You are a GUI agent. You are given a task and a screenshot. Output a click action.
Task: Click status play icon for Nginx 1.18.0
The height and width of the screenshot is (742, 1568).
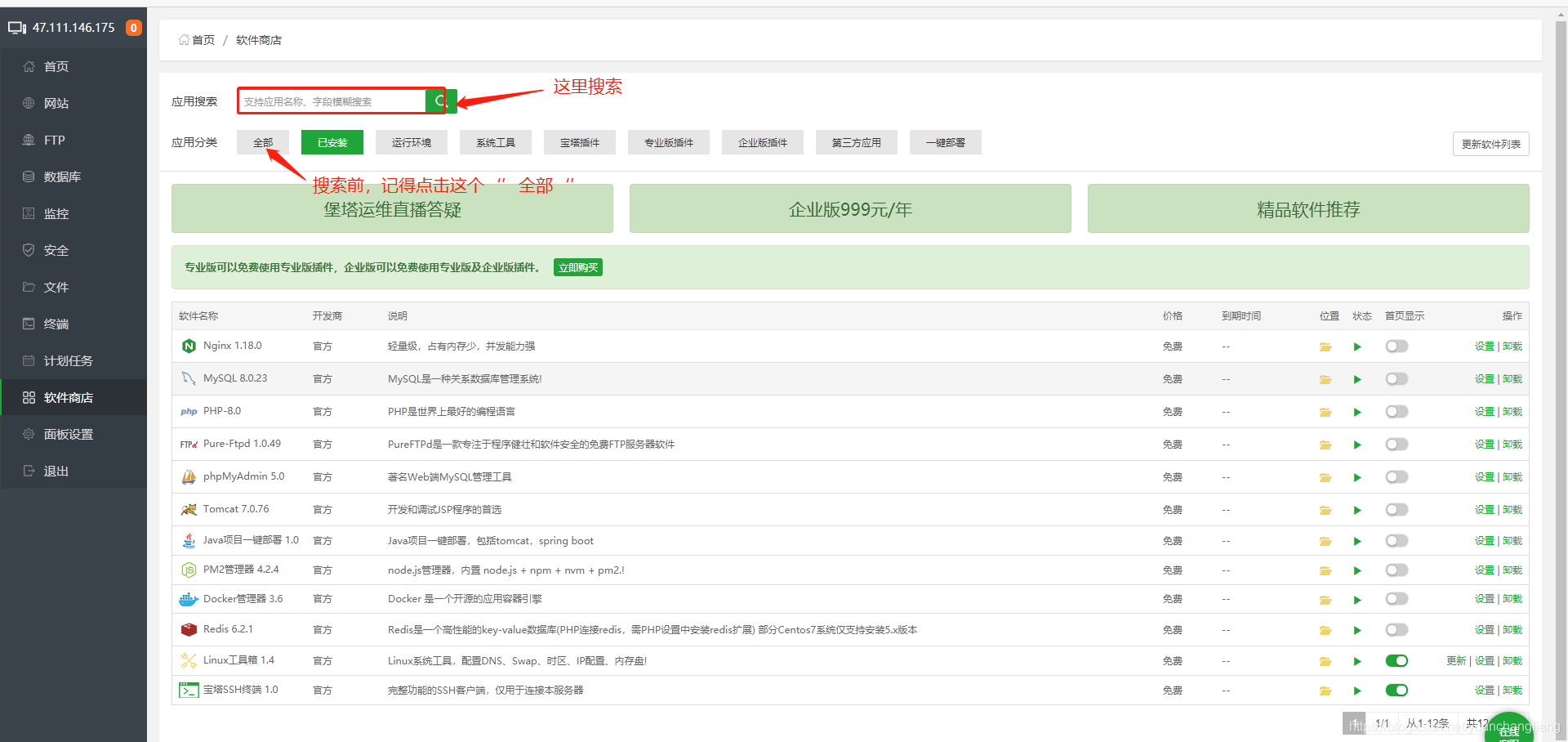[1357, 346]
